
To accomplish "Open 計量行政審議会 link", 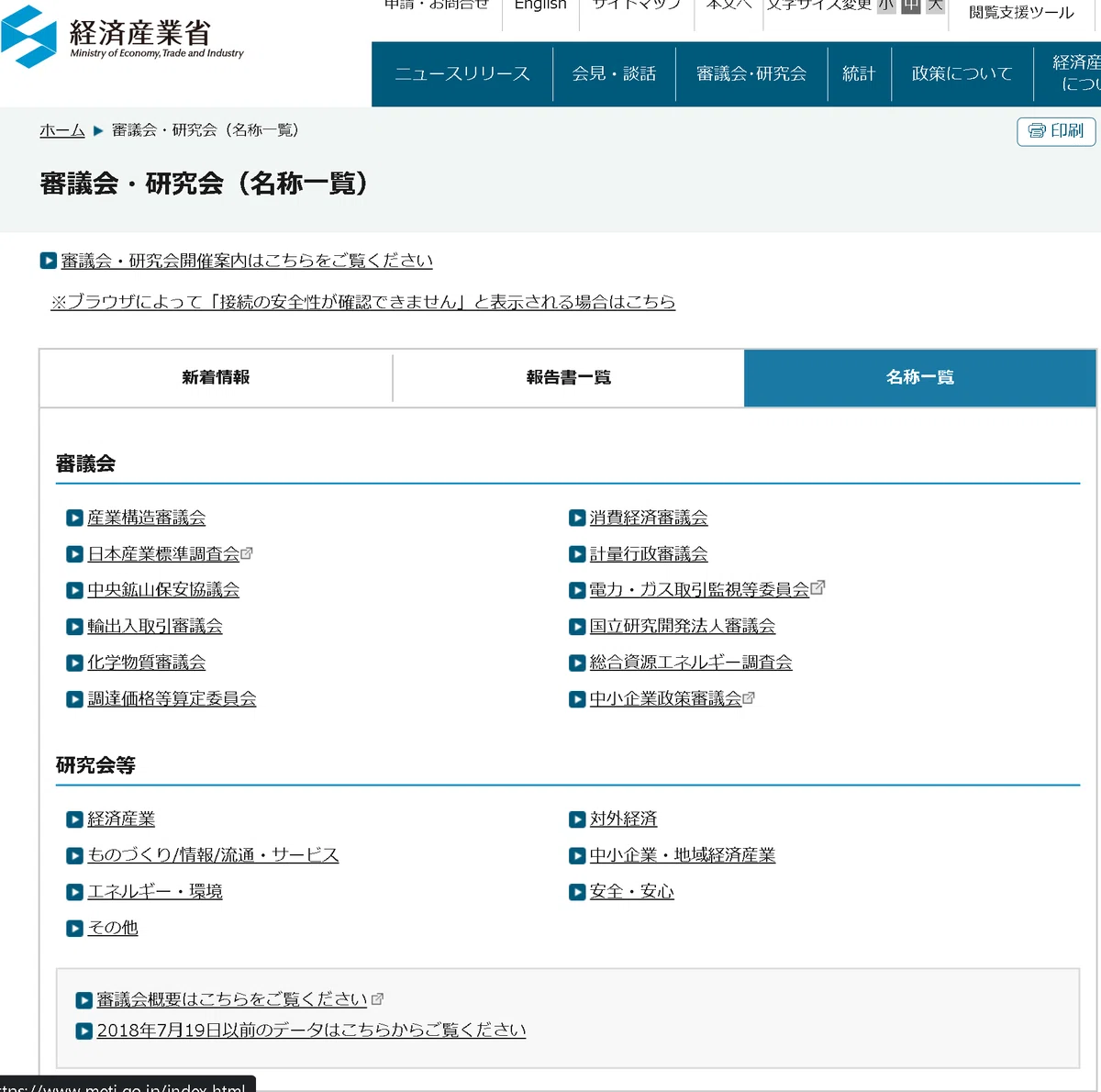I will pos(649,554).
